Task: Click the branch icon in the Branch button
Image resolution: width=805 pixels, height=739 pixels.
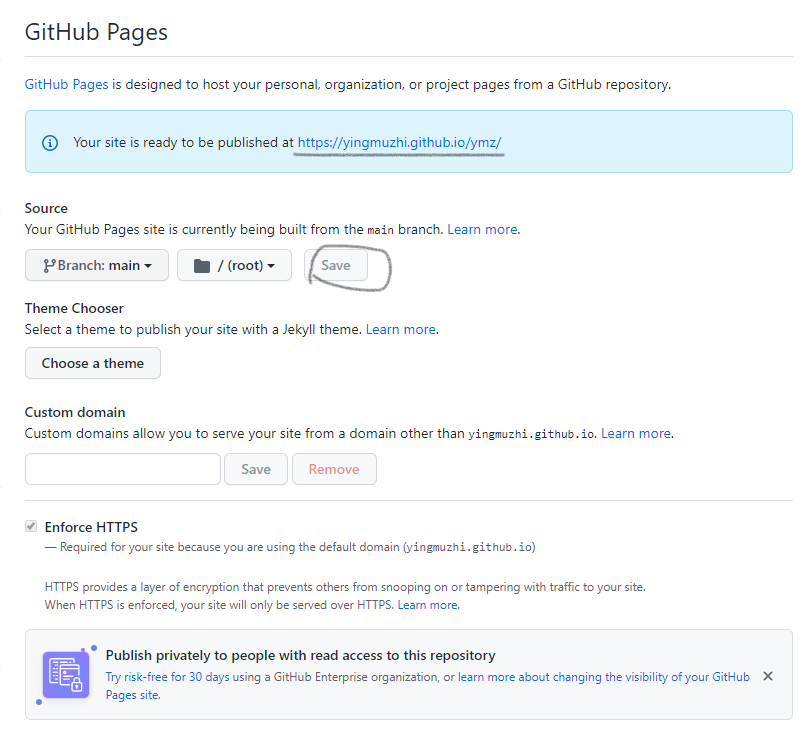Action: (x=49, y=266)
